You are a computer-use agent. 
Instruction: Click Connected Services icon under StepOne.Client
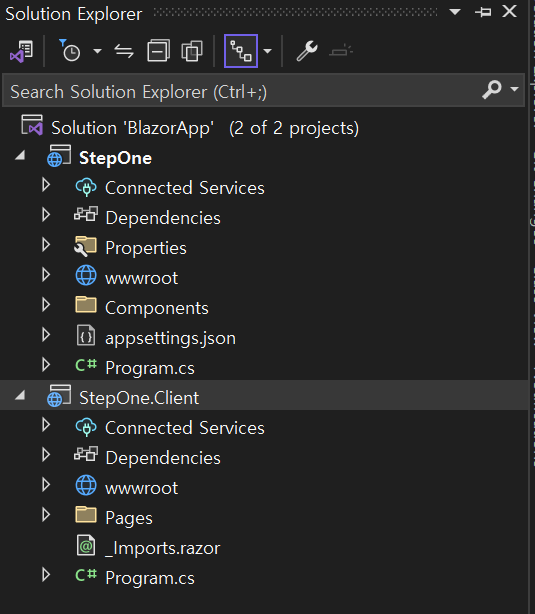[86, 427]
